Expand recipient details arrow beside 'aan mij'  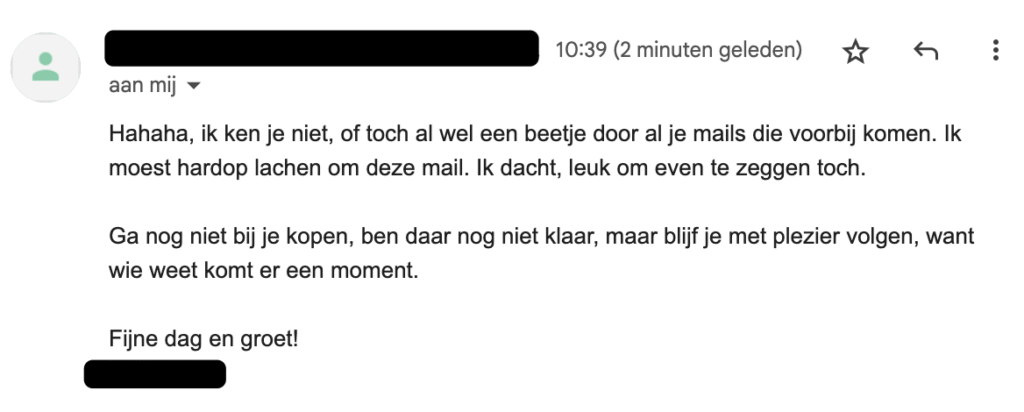click(x=193, y=86)
